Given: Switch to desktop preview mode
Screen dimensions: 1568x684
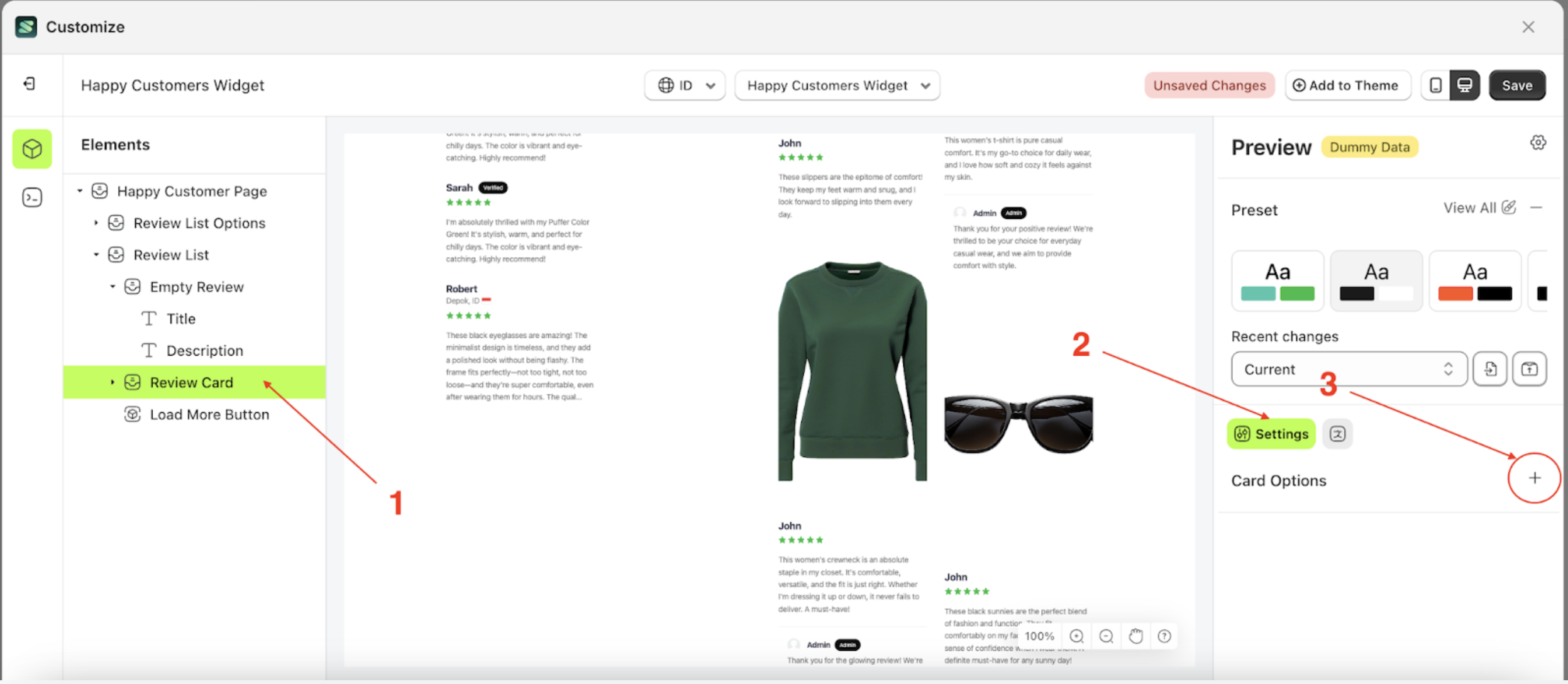Looking at the screenshot, I should 1464,85.
